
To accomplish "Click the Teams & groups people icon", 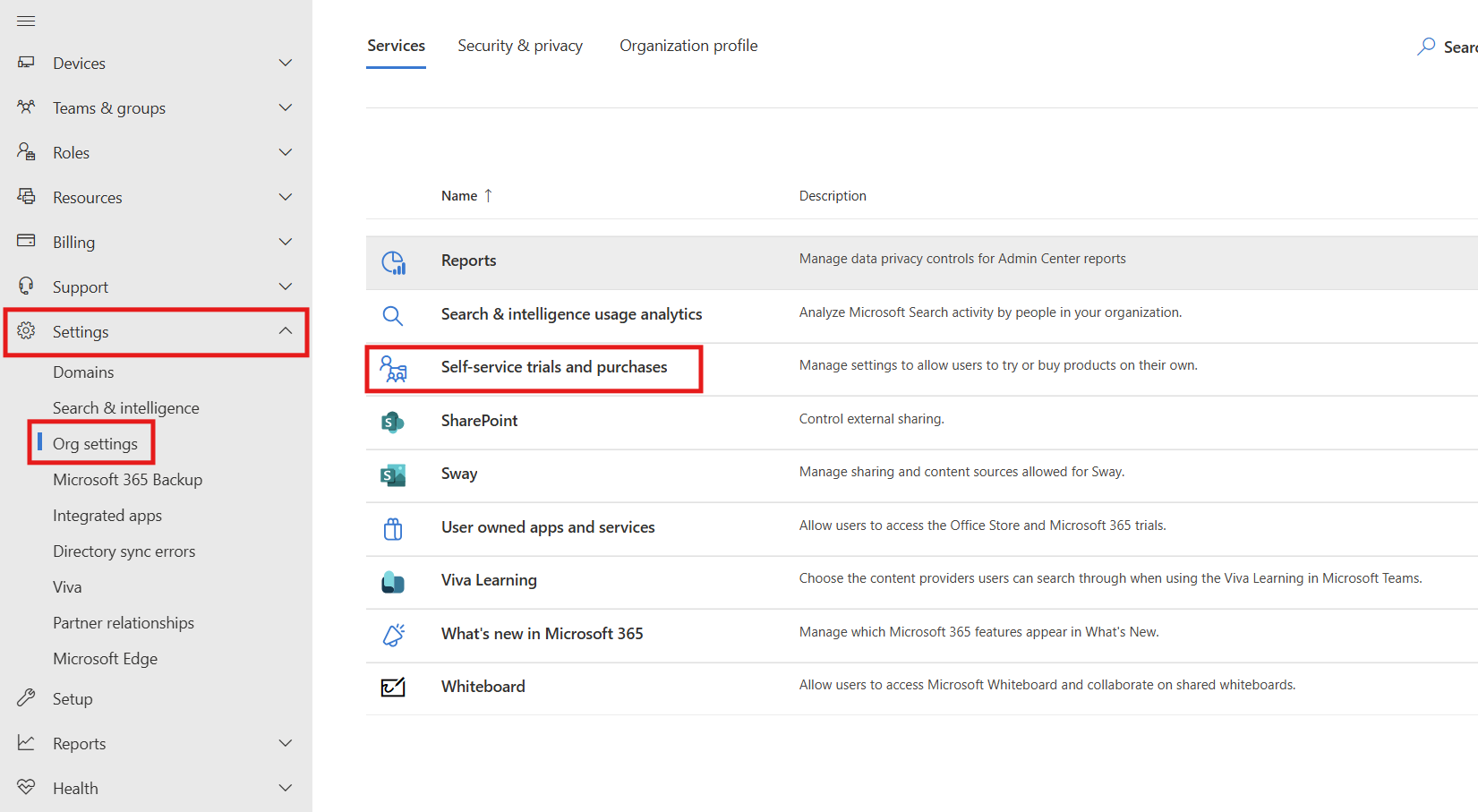I will click(x=26, y=107).
